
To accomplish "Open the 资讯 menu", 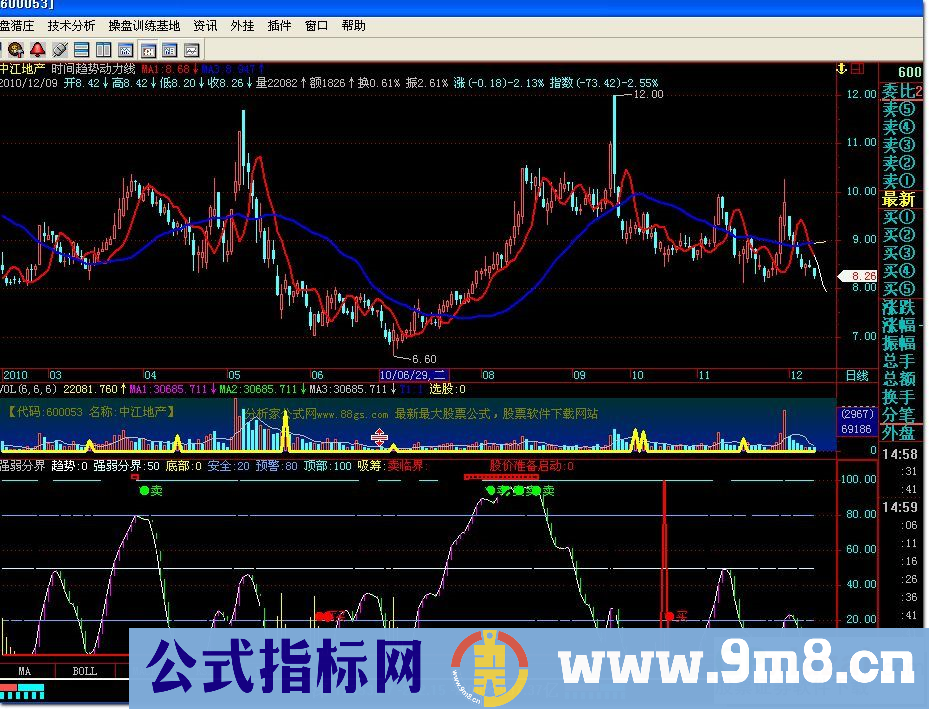I will [205, 26].
